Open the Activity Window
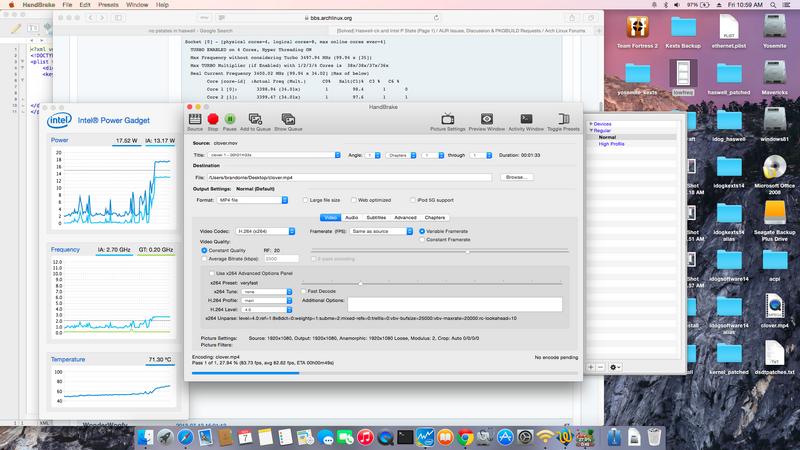 click(x=526, y=120)
